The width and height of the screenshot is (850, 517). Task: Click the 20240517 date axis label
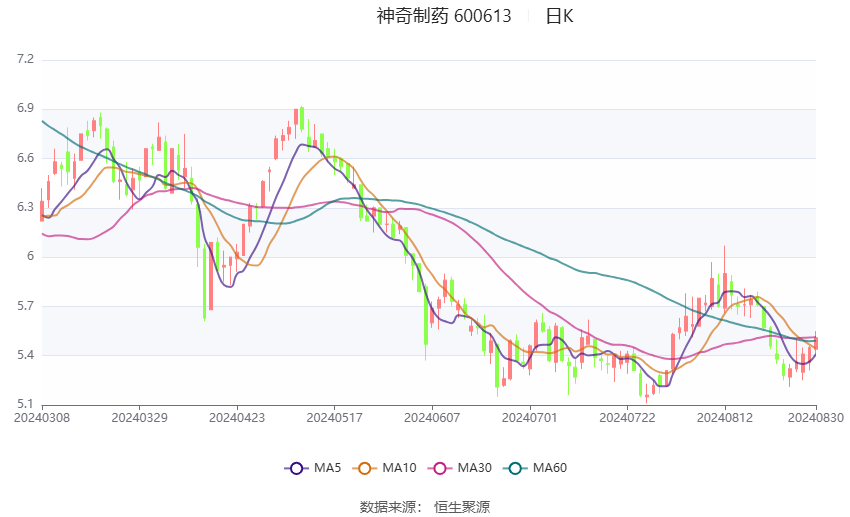point(334,418)
